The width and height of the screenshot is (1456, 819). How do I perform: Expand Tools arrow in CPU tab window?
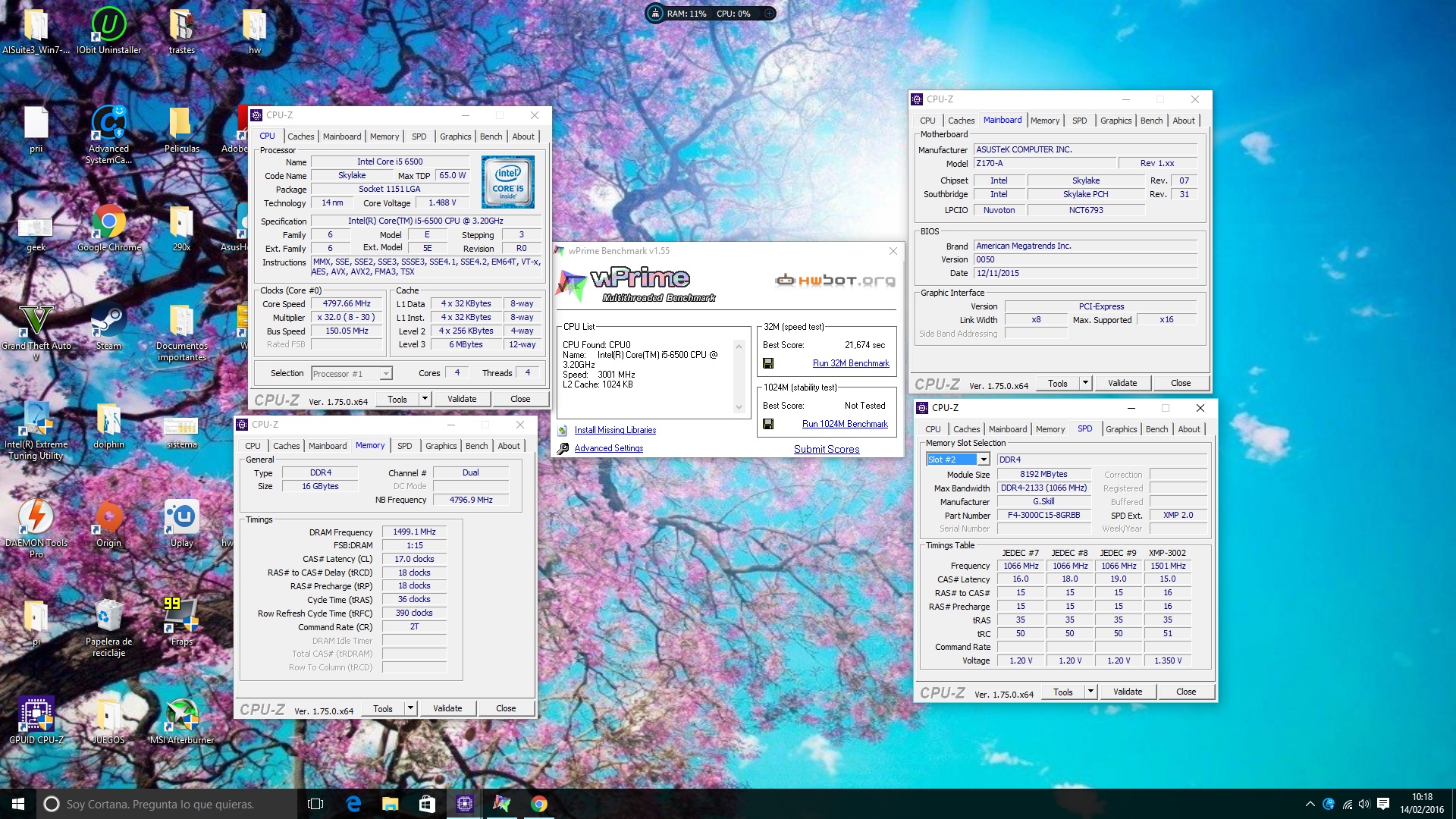(425, 399)
